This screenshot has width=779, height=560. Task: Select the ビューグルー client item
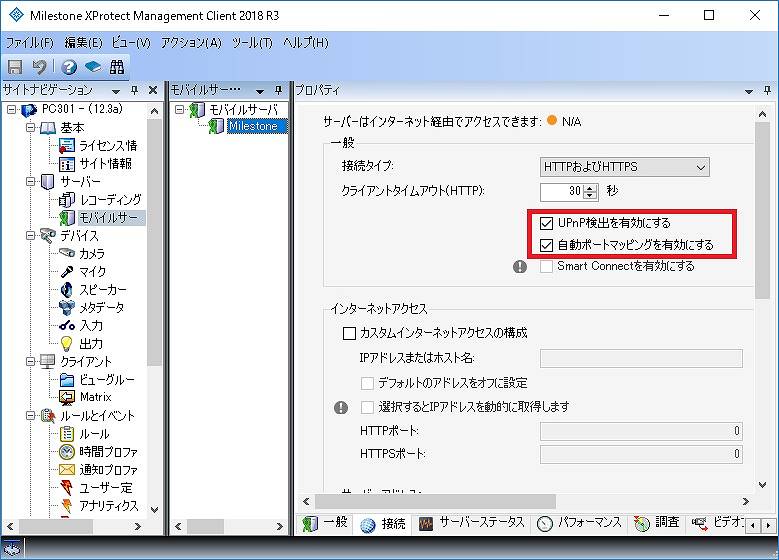click(x=107, y=380)
